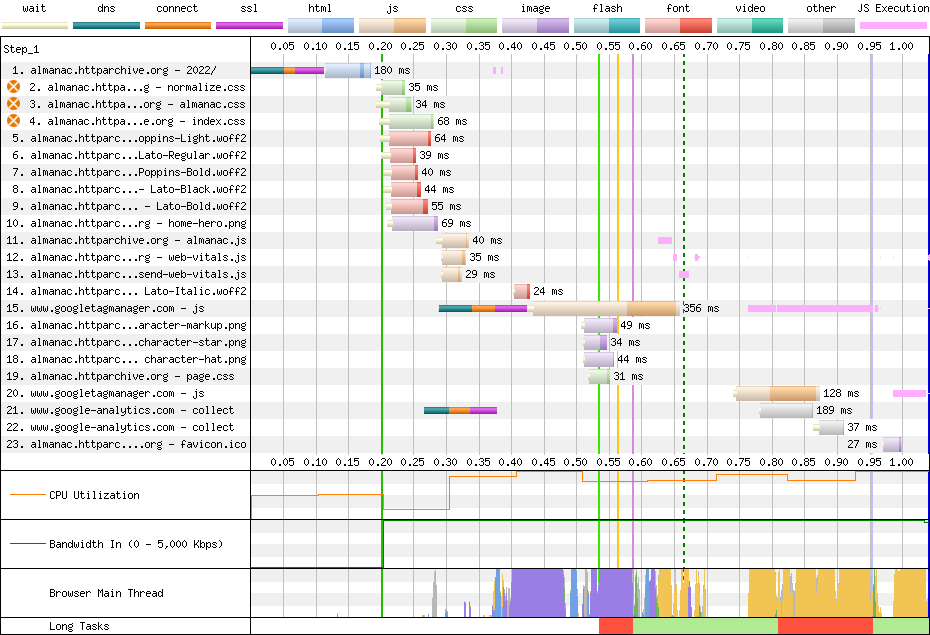Click the CPU Utilization label
The image size is (930, 635).
[94, 495]
